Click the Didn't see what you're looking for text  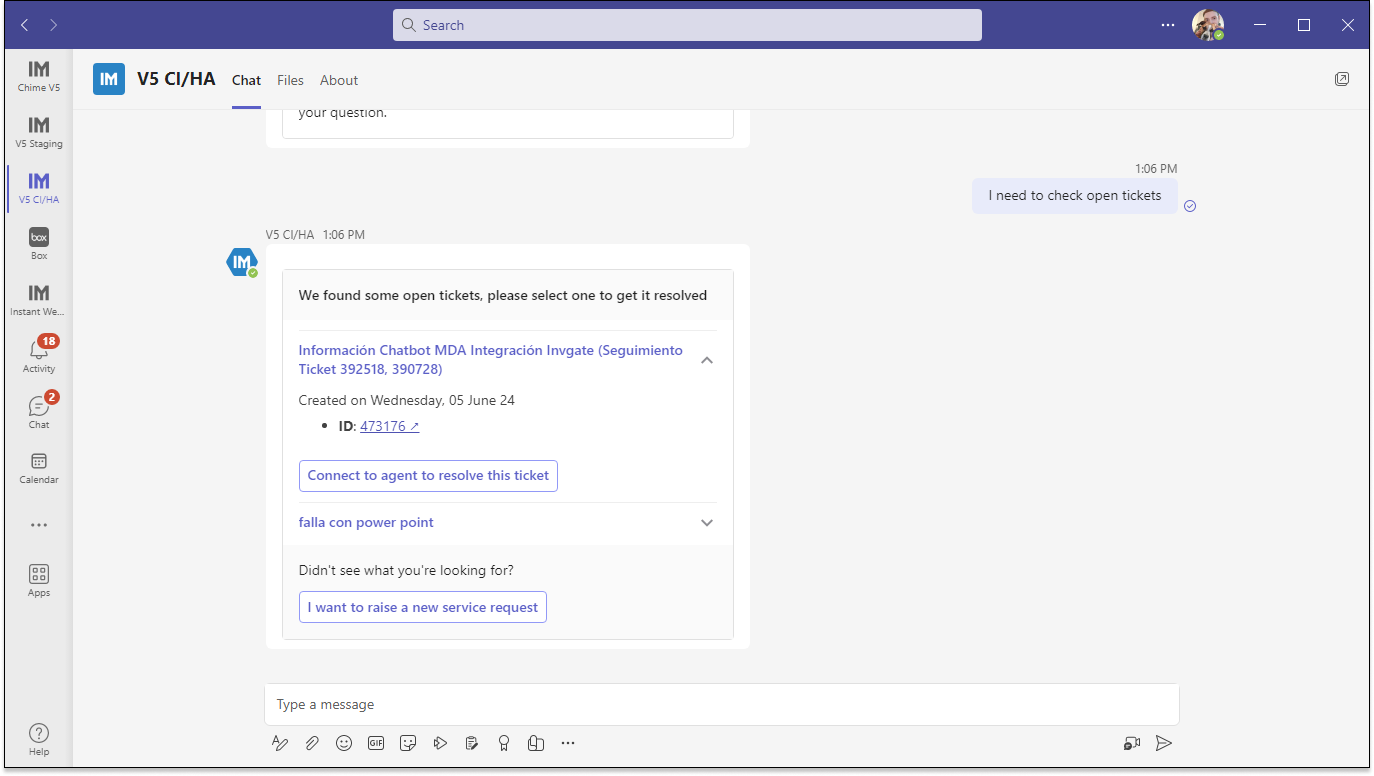[x=406, y=571]
